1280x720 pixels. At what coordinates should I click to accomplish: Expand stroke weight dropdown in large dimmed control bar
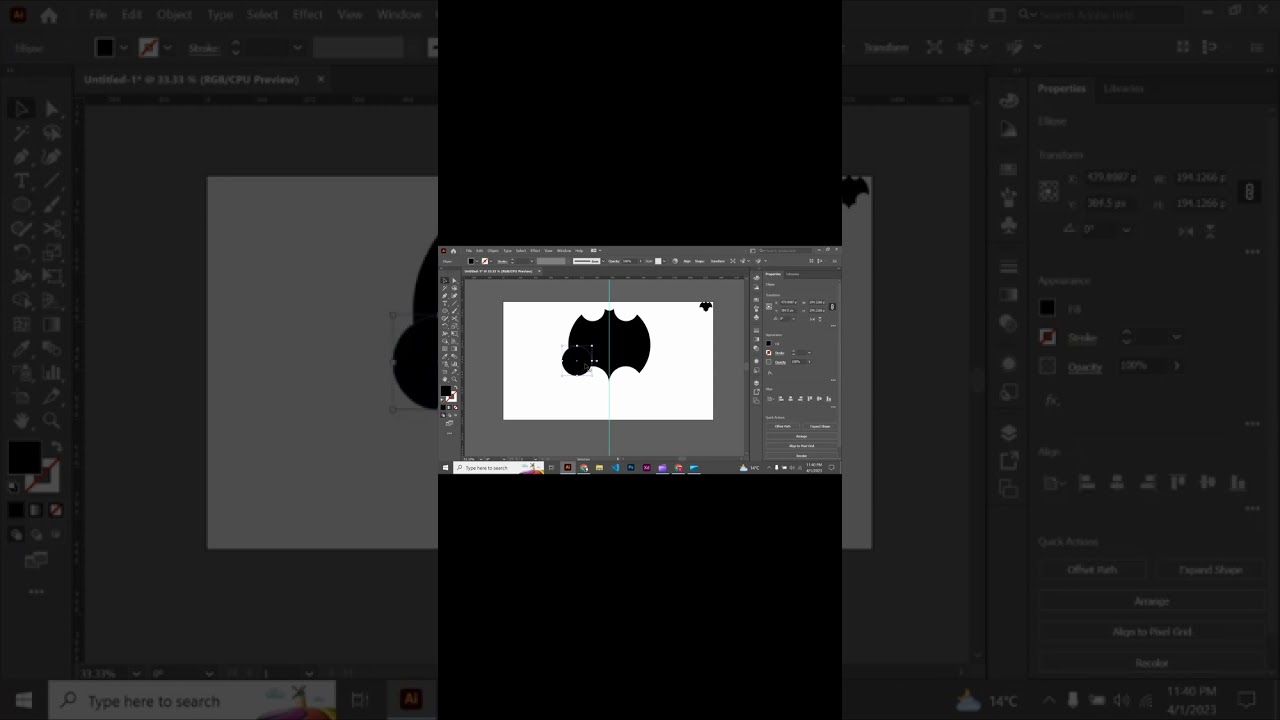pos(297,47)
